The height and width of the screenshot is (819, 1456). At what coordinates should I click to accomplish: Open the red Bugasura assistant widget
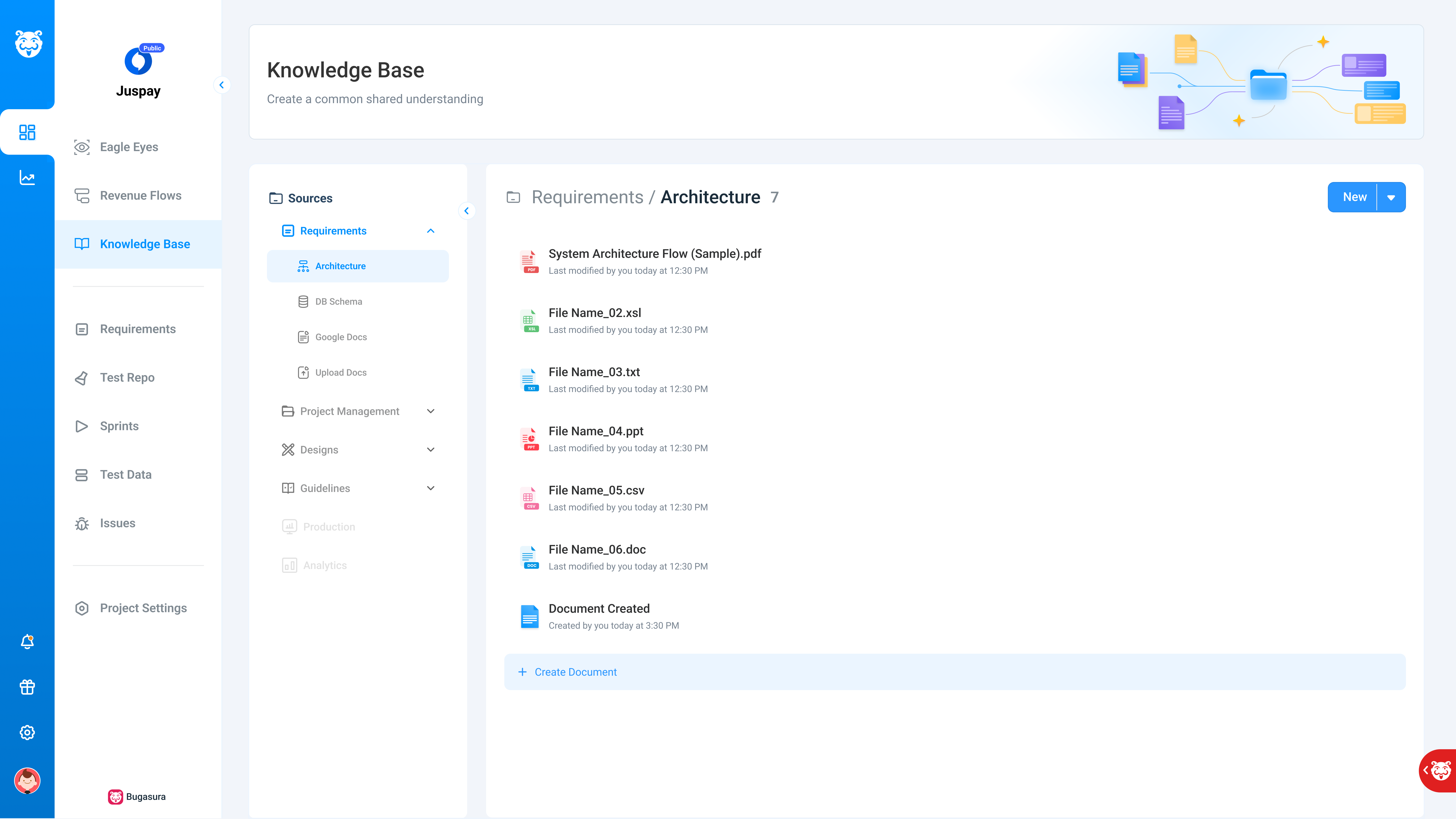pos(1439,770)
